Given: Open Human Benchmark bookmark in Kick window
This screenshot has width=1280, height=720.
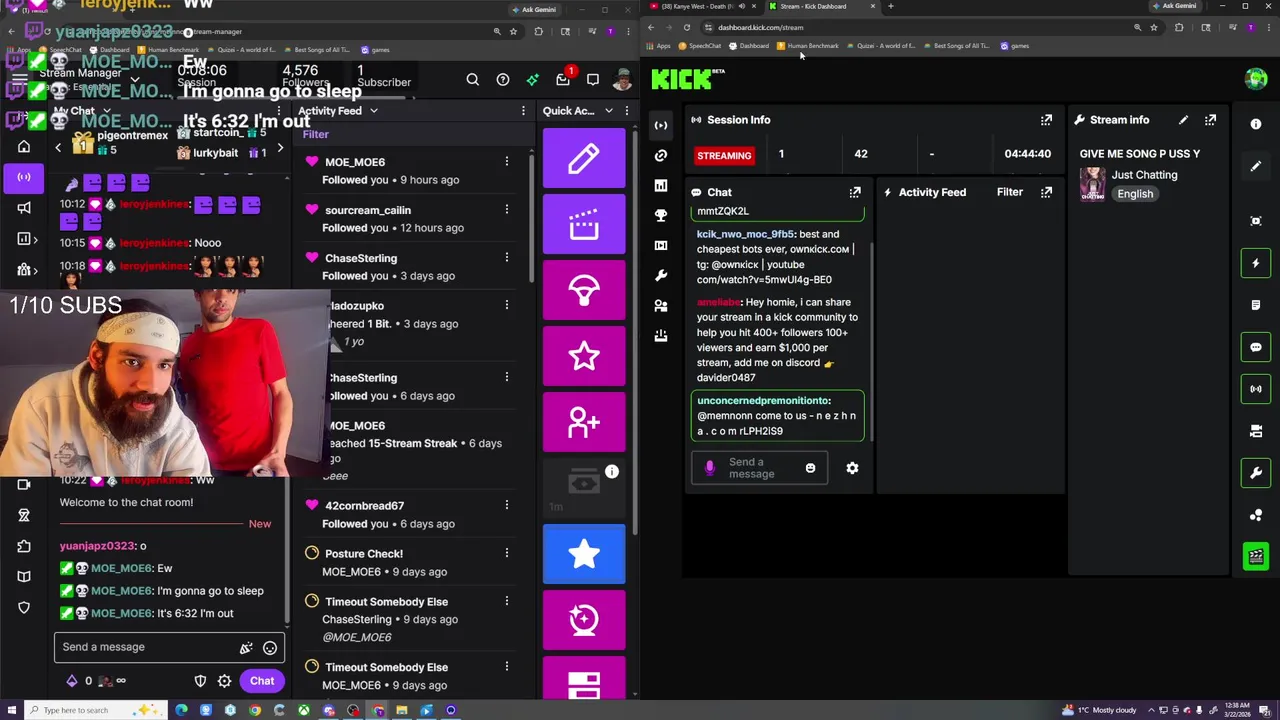Looking at the screenshot, I should coord(808,46).
